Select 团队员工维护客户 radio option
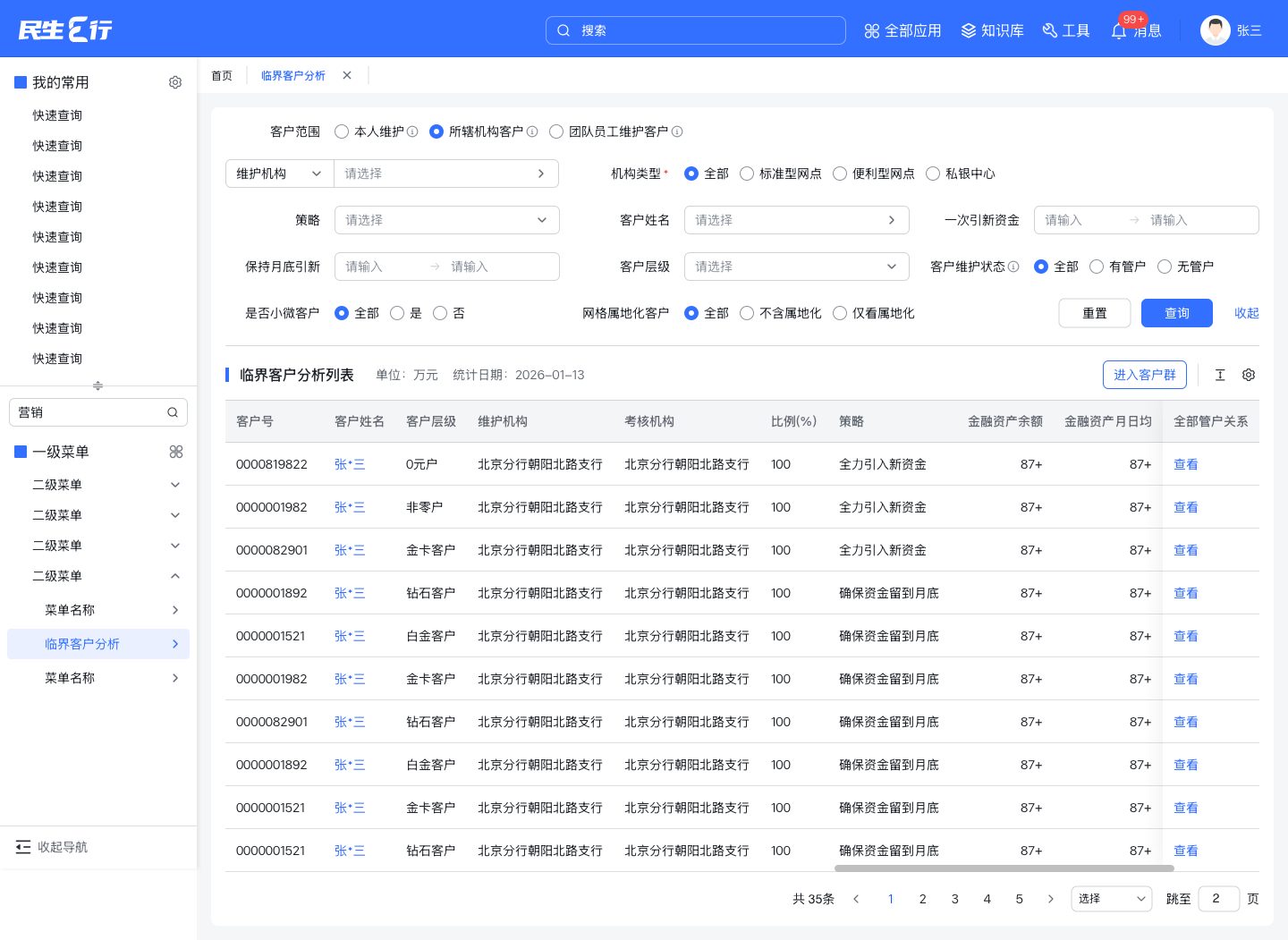The height and width of the screenshot is (940, 1288). tap(556, 131)
